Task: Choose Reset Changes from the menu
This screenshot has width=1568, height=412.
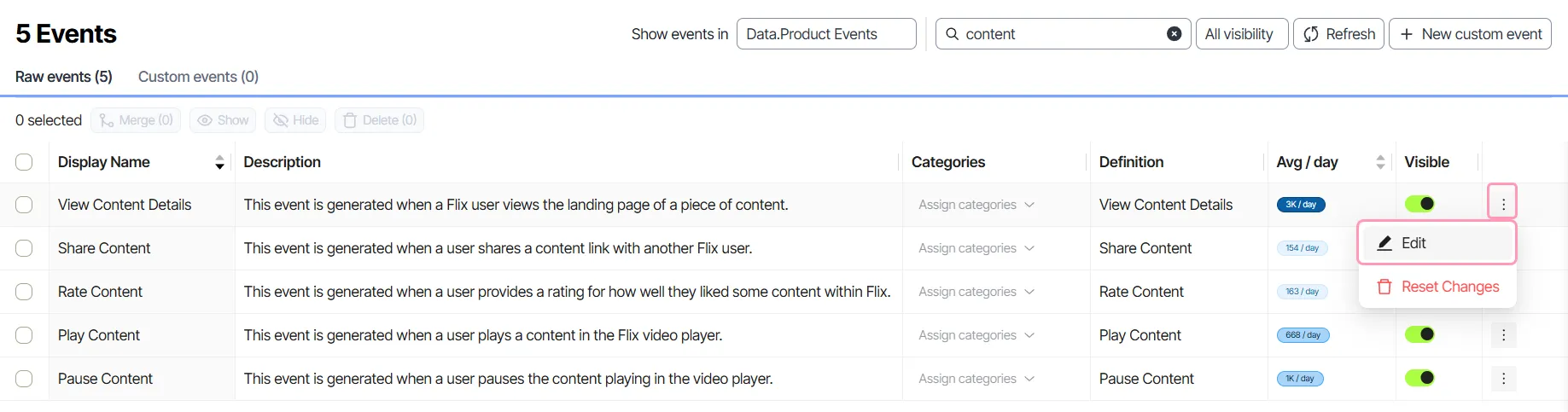Action: tap(1437, 287)
